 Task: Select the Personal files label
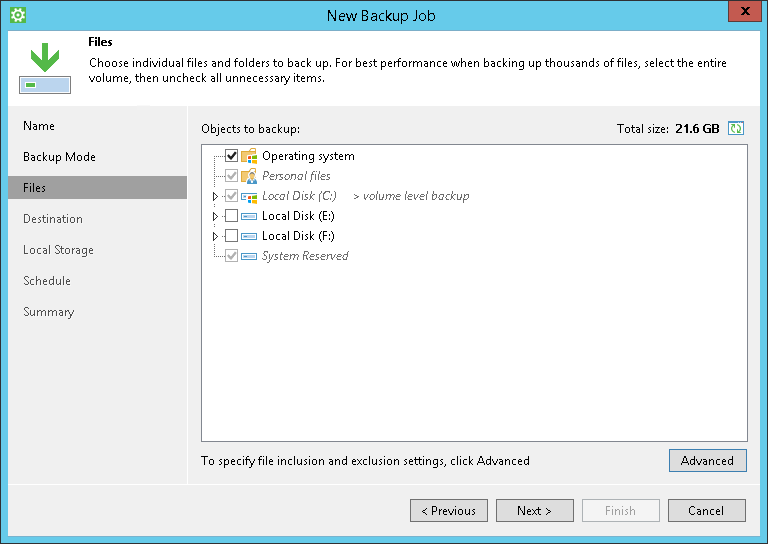(x=296, y=176)
